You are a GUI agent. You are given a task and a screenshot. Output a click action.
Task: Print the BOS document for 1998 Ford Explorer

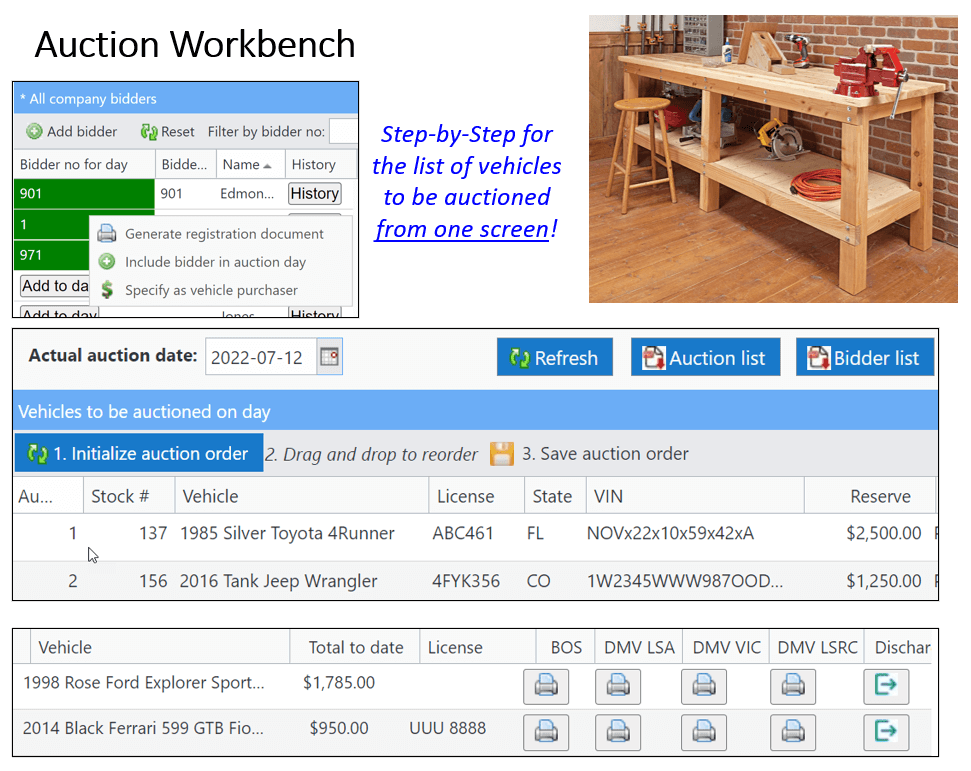point(545,686)
